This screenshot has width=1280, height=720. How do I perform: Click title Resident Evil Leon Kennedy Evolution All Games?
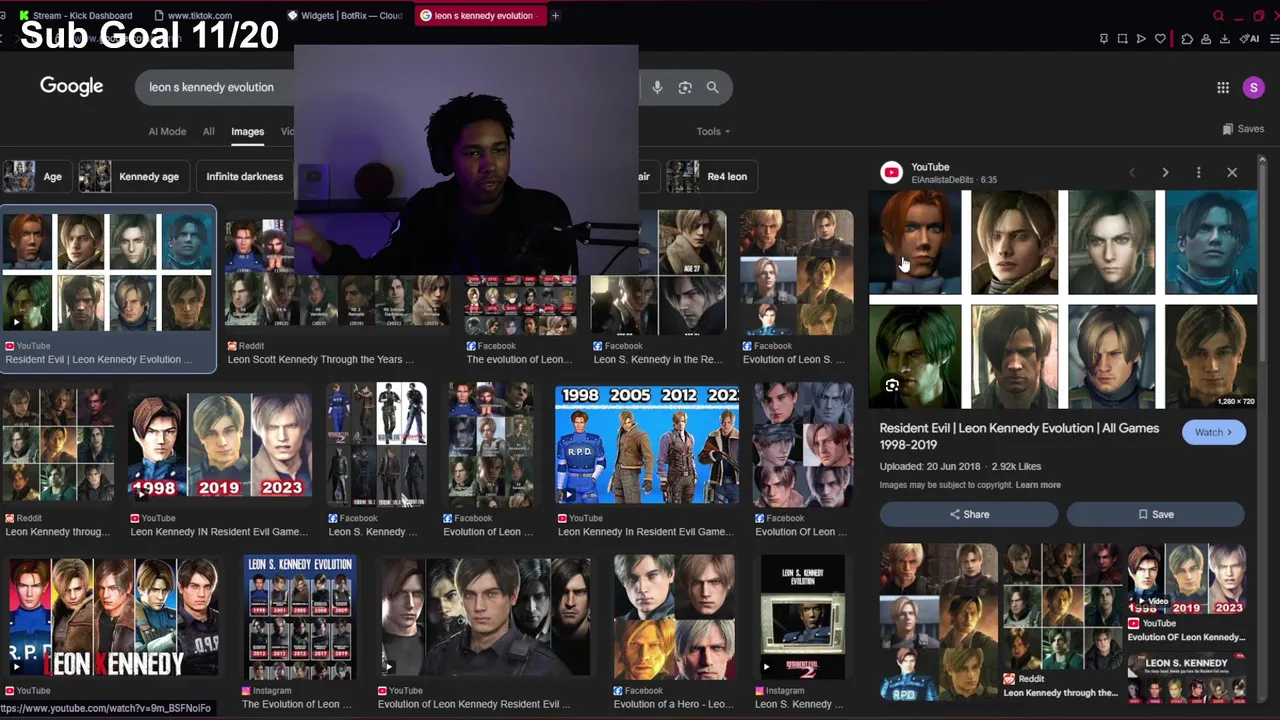click(x=1019, y=436)
